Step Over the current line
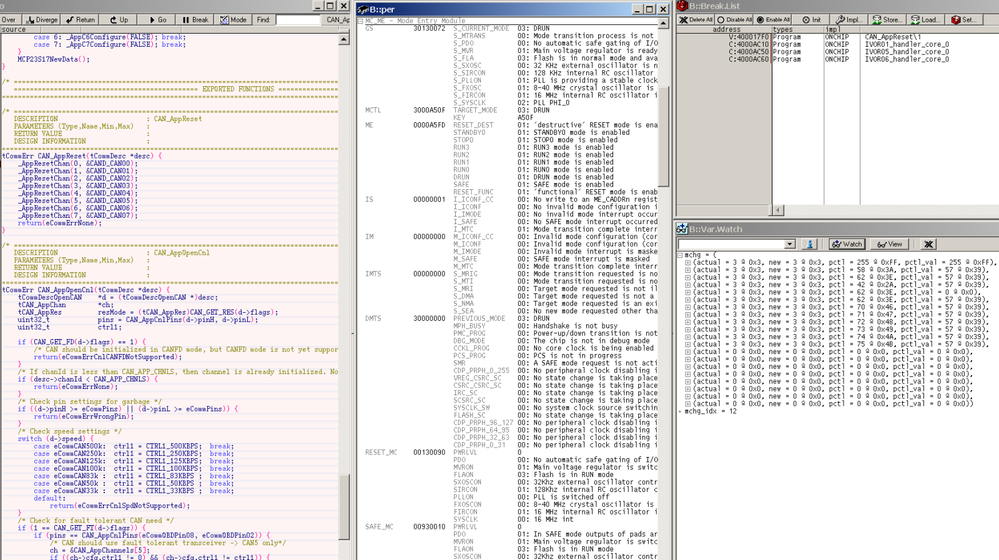 coord(10,20)
